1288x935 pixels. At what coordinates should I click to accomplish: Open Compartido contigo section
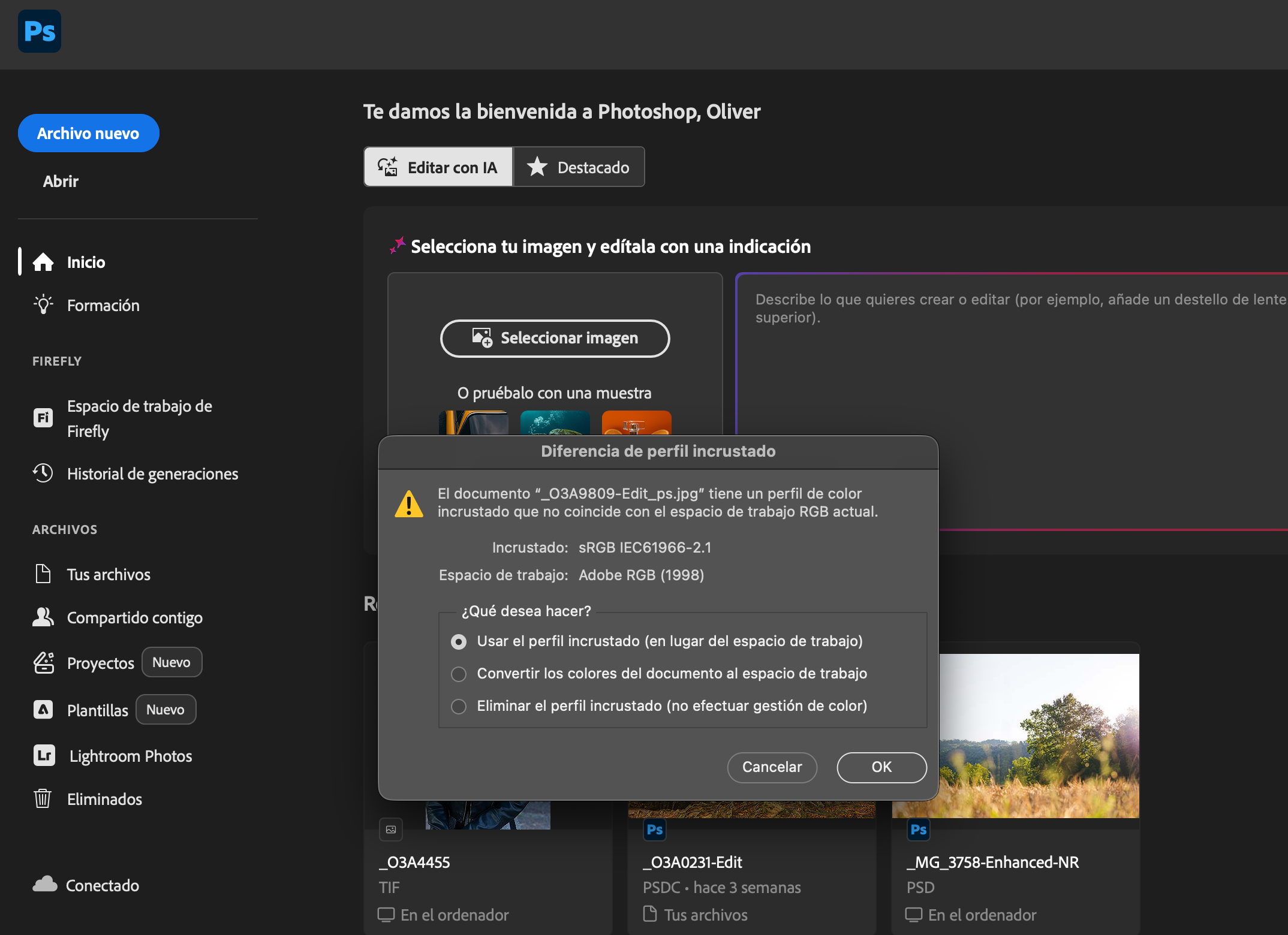[x=135, y=617]
